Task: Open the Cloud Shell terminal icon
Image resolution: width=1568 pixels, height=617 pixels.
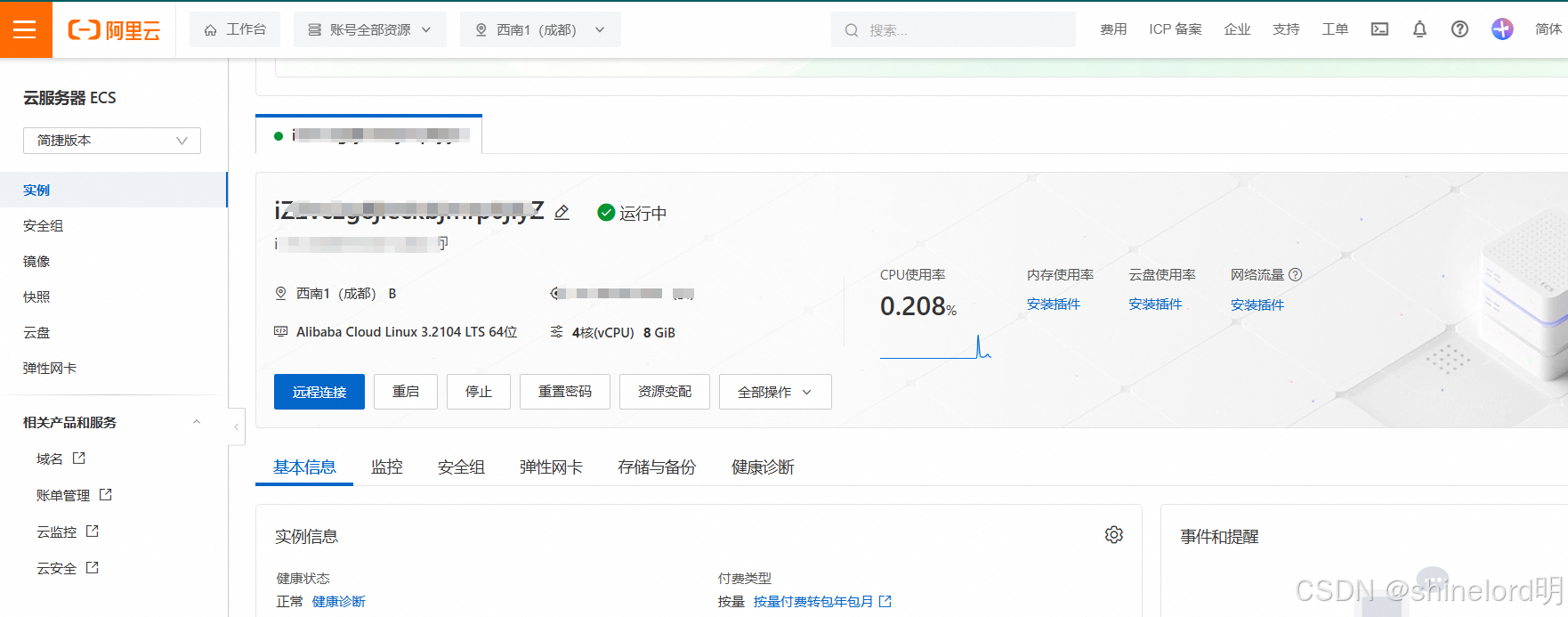Action: 1379,29
